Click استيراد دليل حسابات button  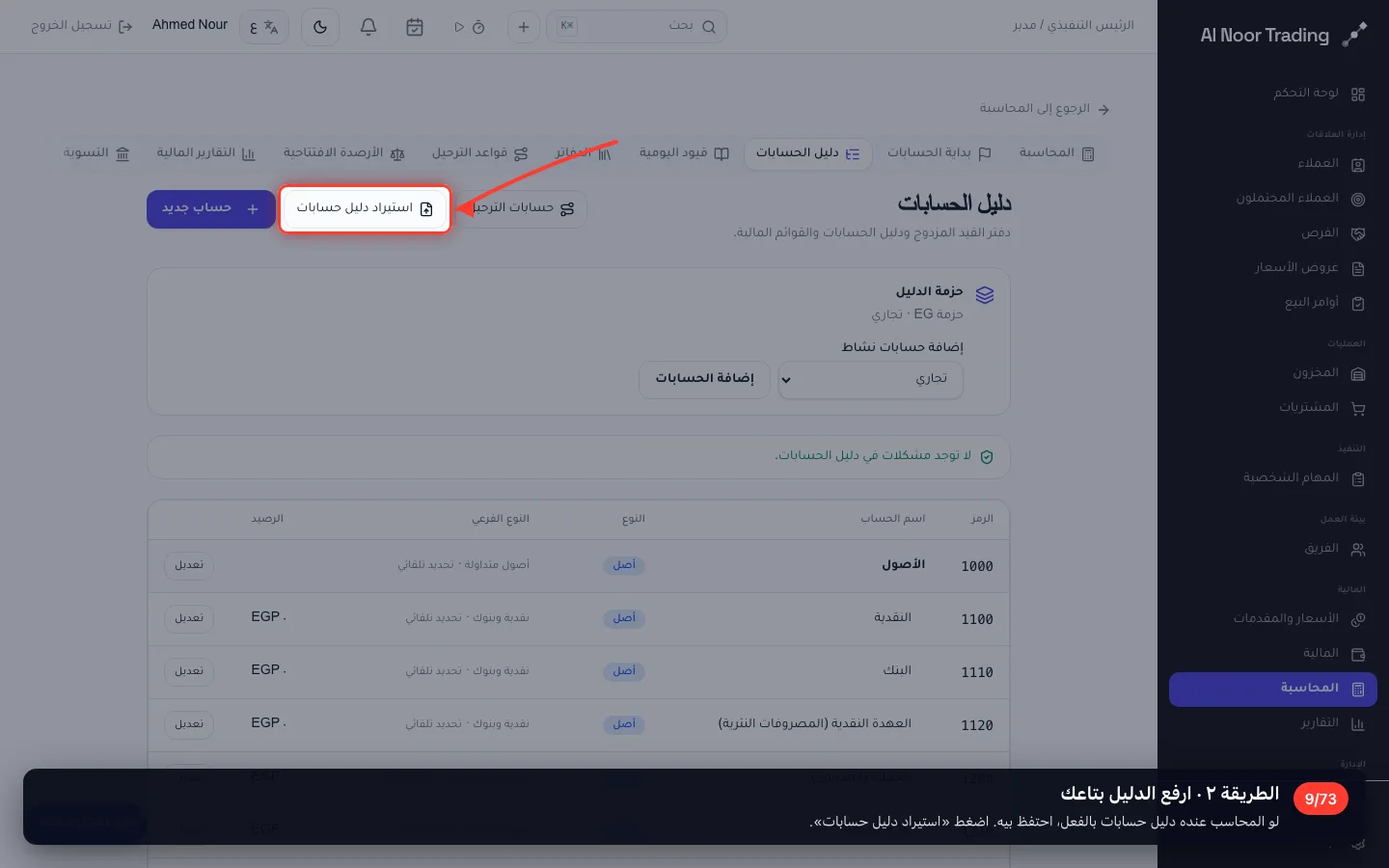[365, 208]
